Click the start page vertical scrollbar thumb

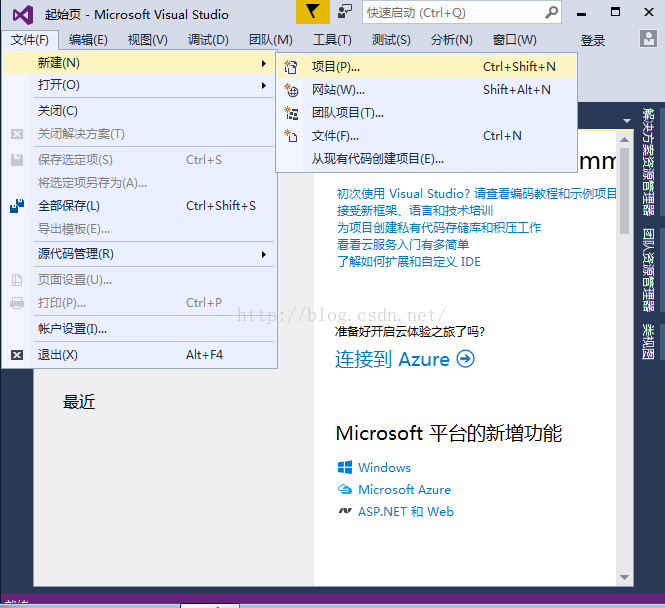[x=624, y=190]
